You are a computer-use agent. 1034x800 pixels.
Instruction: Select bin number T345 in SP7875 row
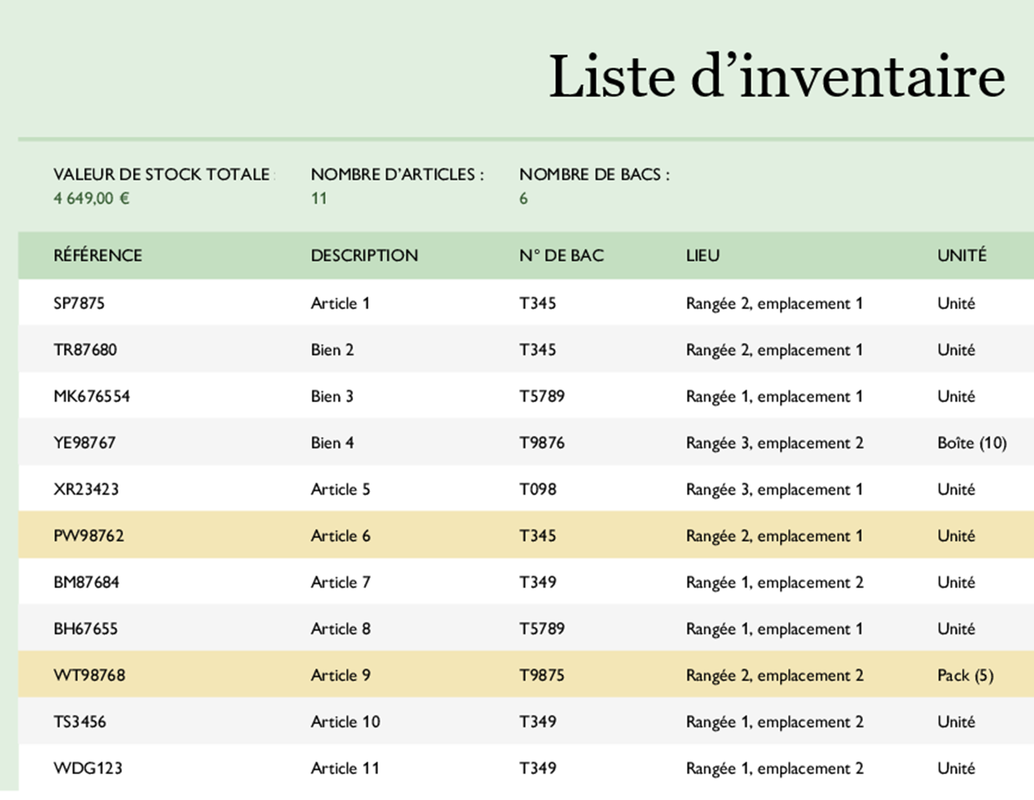[537, 303]
